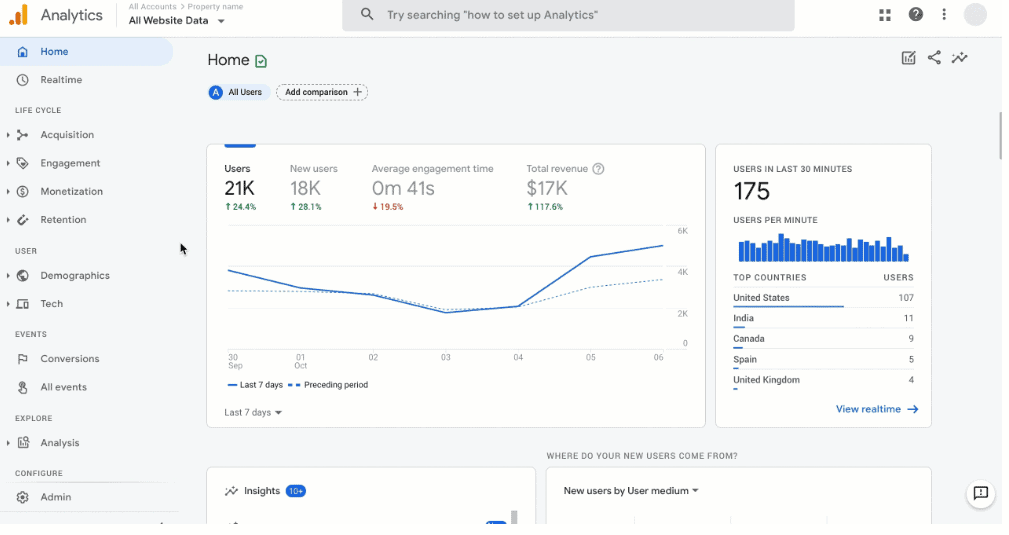Click the help question mark icon
1009x535 pixels.
tap(915, 15)
